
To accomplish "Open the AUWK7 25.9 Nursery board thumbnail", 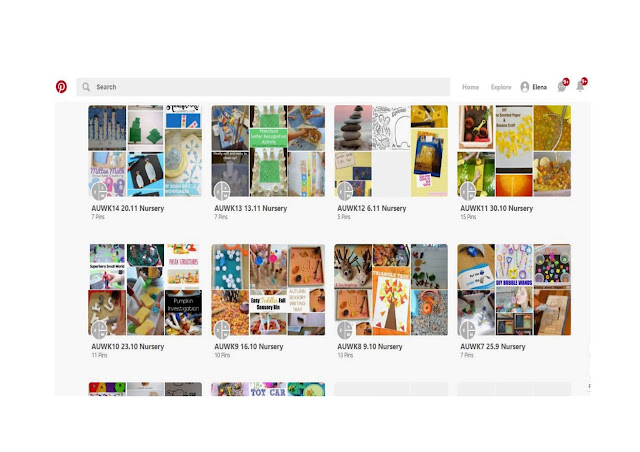I will 514,289.
